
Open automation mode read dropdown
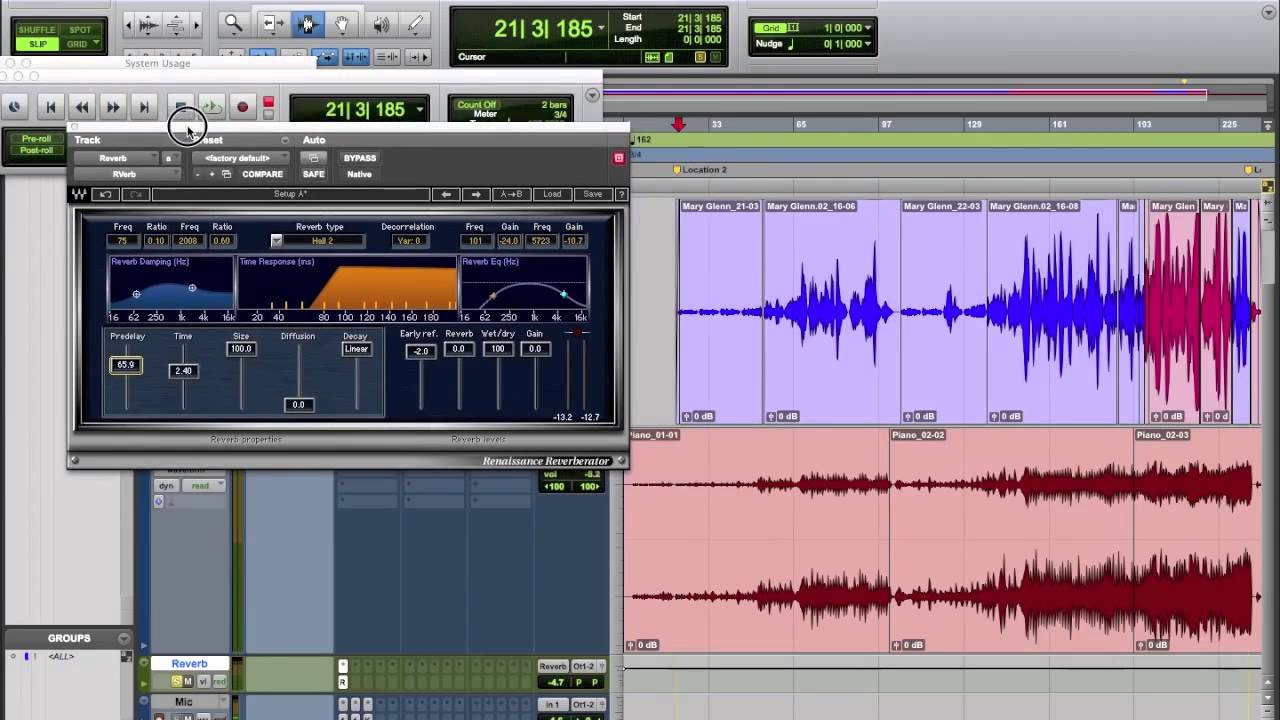click(205, 486)
